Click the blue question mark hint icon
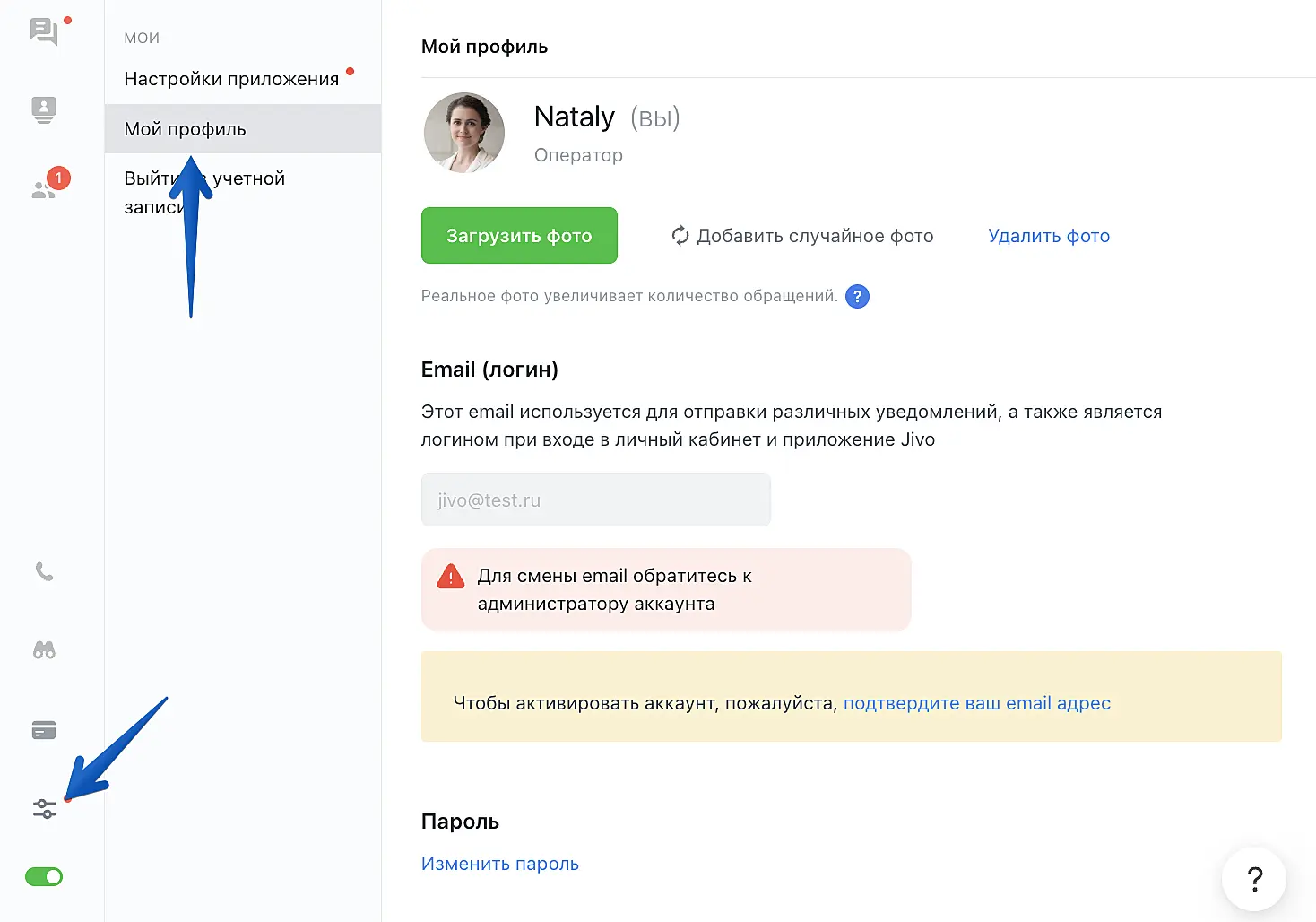This screenshot has height=922, width=1316. tap(857, 297)
